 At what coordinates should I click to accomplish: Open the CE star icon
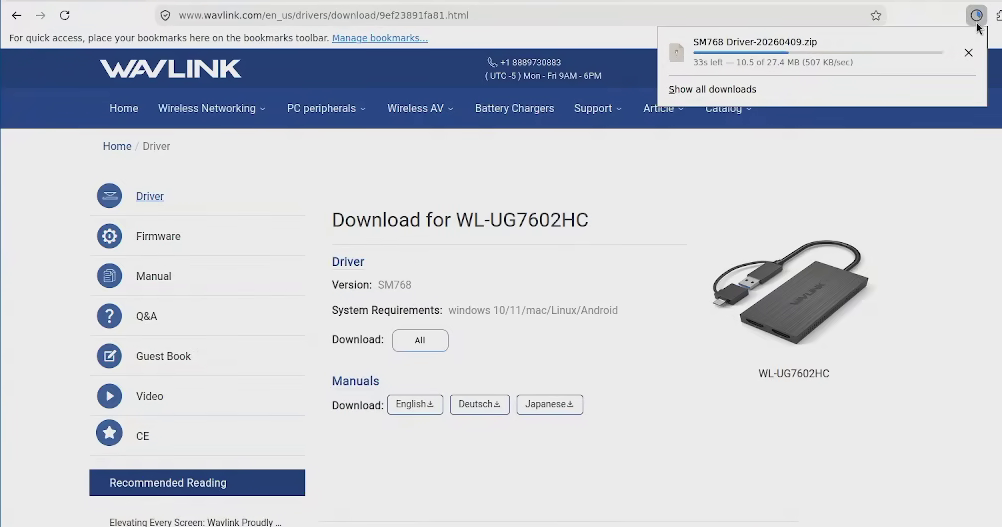click(x=109, y=433)
